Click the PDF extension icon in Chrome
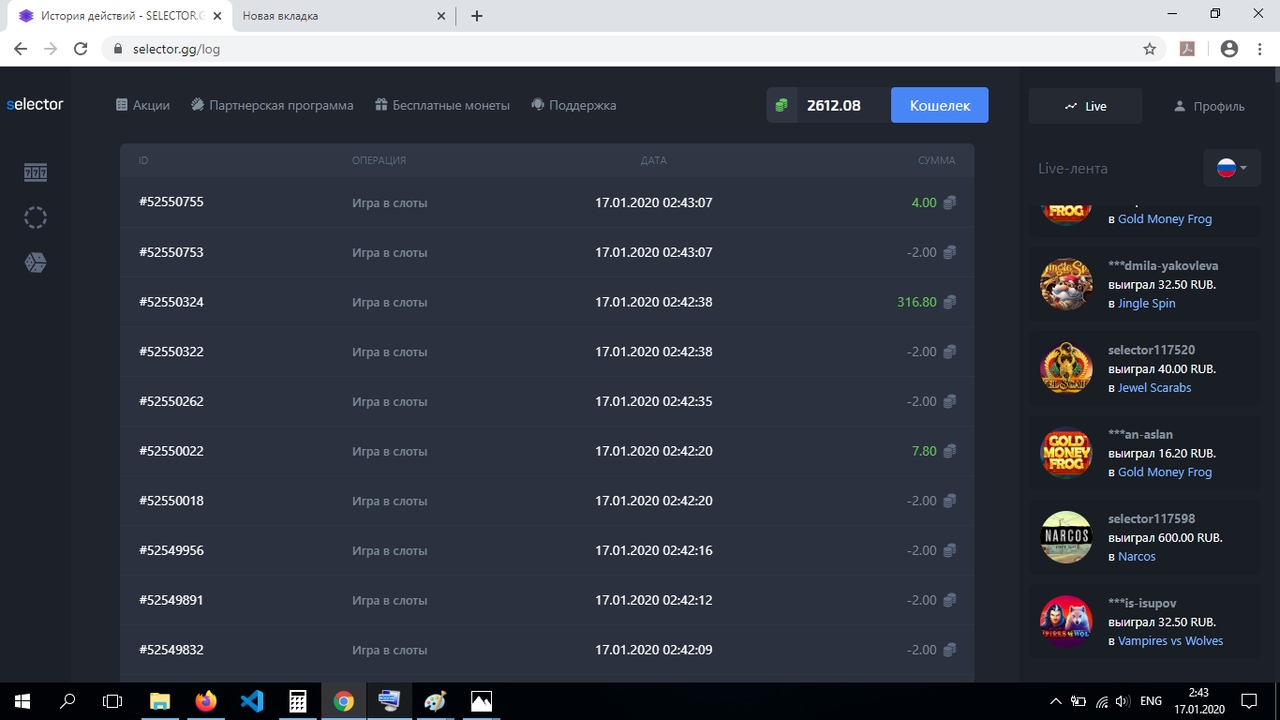Viewport: 1280px width, 720px height. click(x=1188, y=48)
